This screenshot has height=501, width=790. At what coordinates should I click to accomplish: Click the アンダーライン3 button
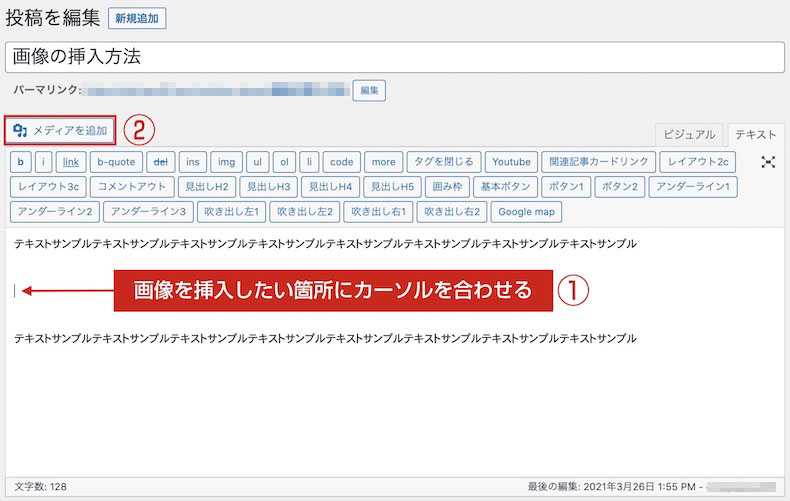tap(148, 212)
